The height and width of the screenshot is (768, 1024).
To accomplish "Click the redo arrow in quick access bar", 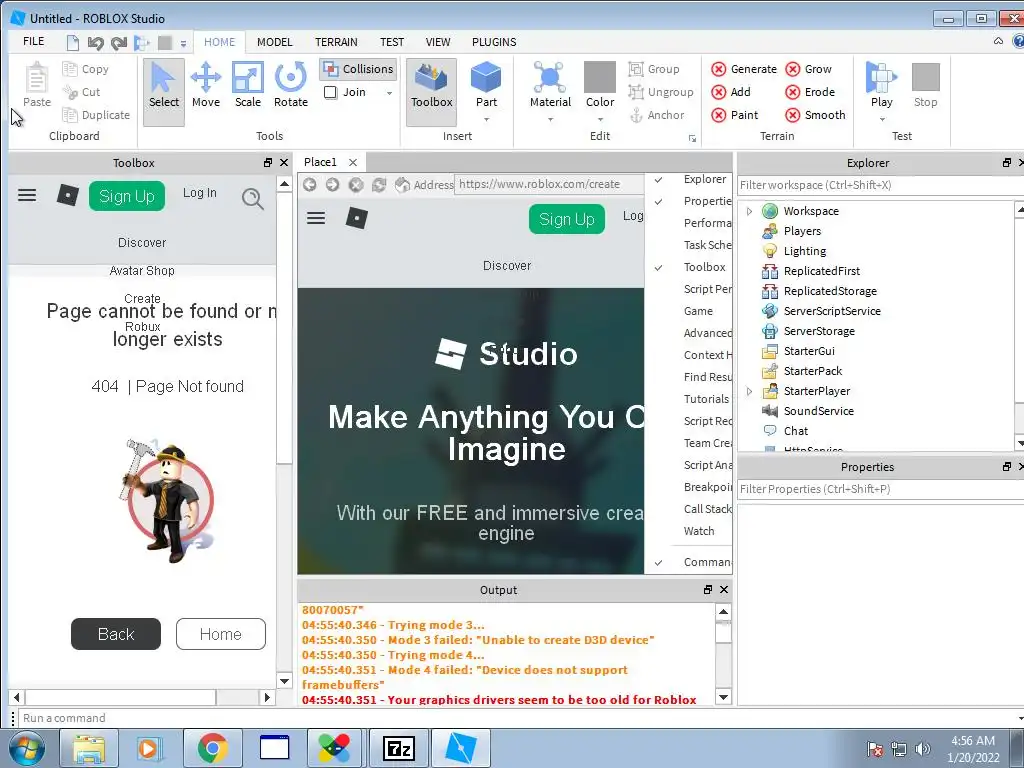I will tap(119, 43).
